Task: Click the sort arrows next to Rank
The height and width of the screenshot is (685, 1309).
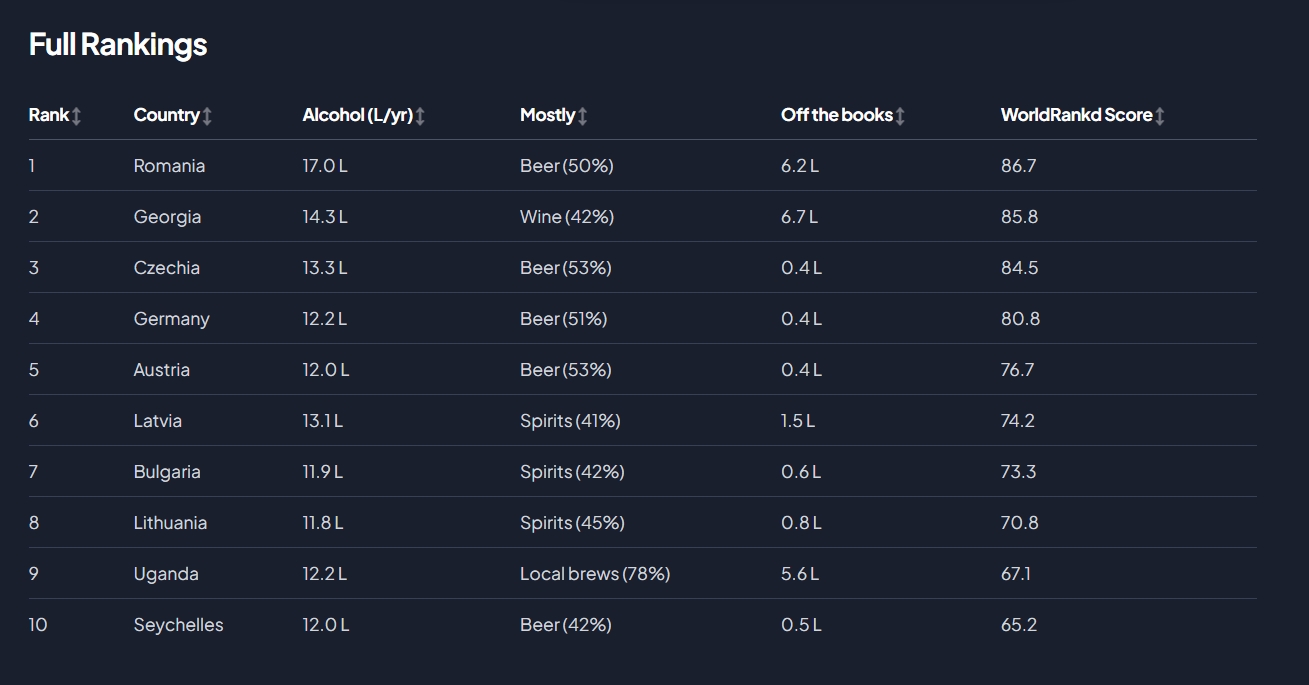Action: point(76,116)
